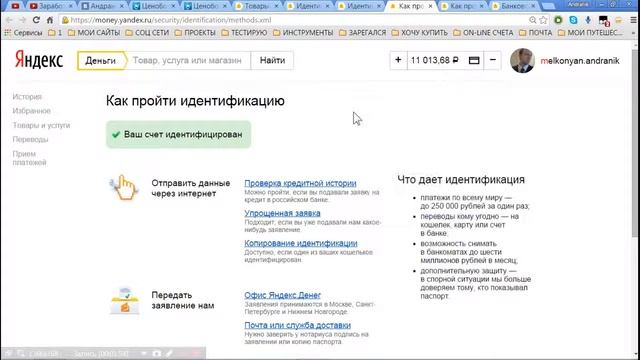Click the Как пройти идентификацию heading
The height and width of the screenshot is (360, 640).
point(195,101)
